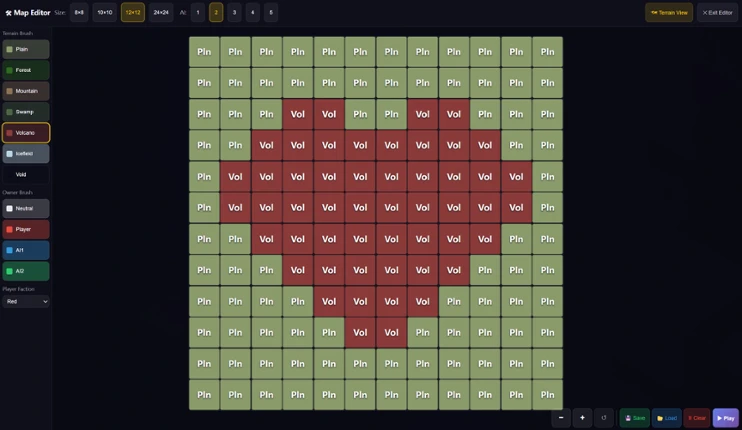Set the AI count to 5
742x430 pixels.
(271, 13)
